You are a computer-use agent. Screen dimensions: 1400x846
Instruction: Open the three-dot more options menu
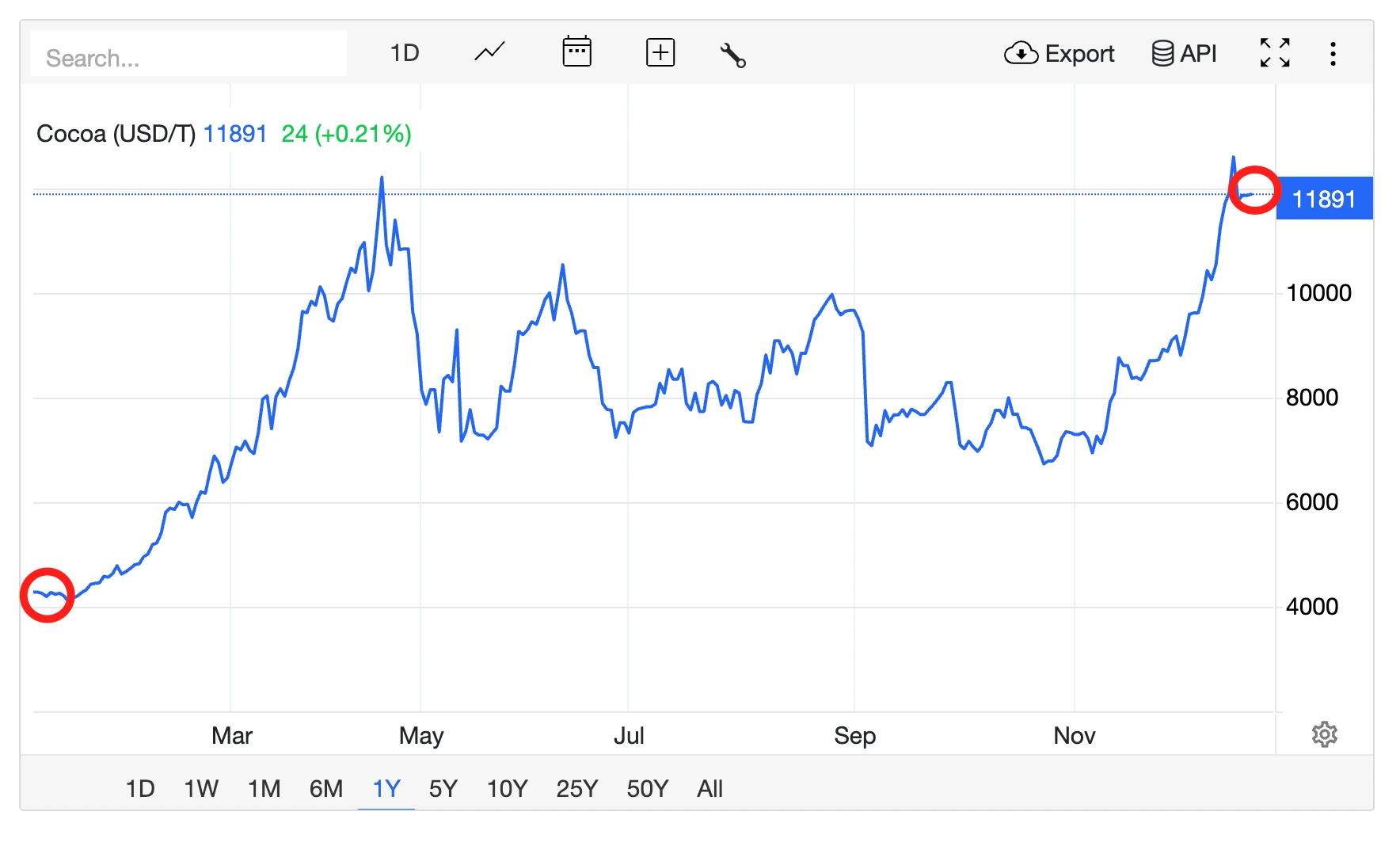coord(1333,54)
